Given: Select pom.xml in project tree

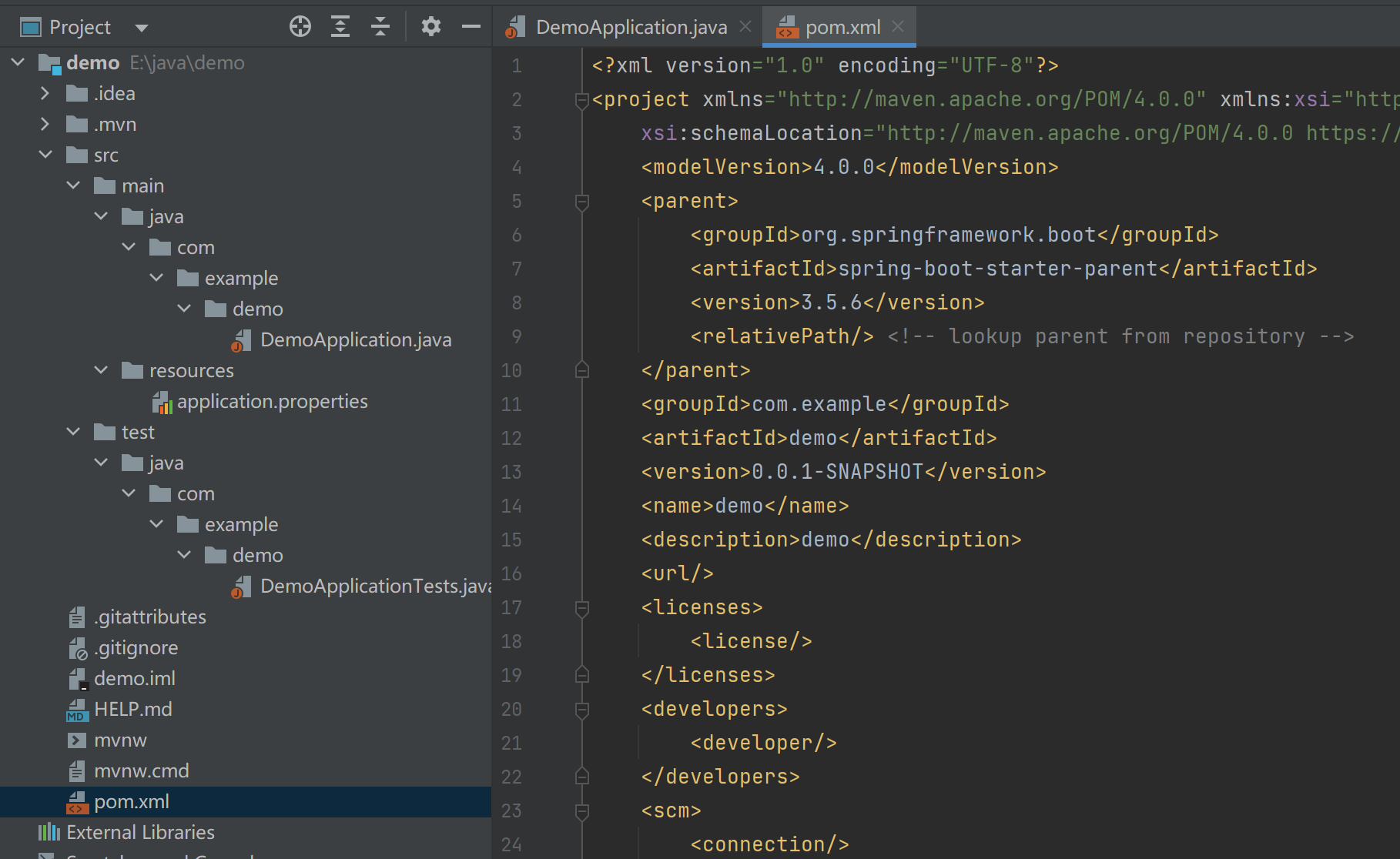Looking at the screenshot, I should (x=132, y=801).
